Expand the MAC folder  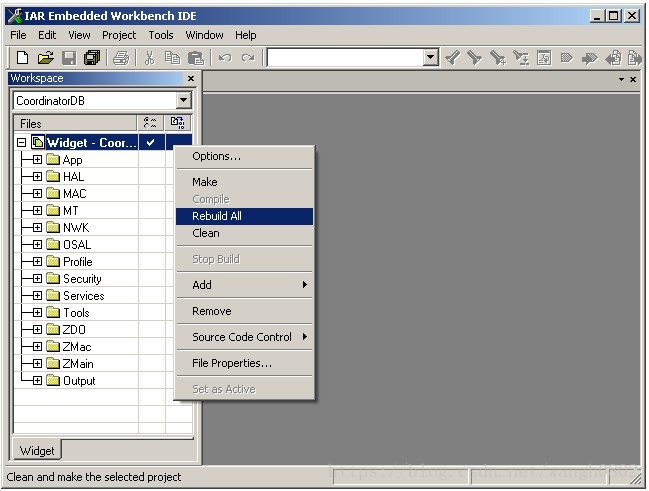tap(37, 194)
